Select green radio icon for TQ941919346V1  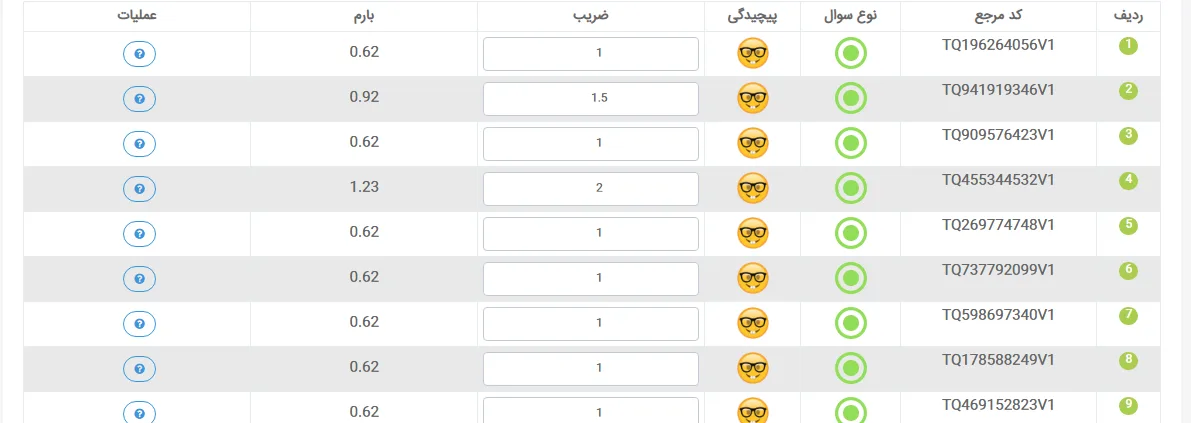pos(851,99)
